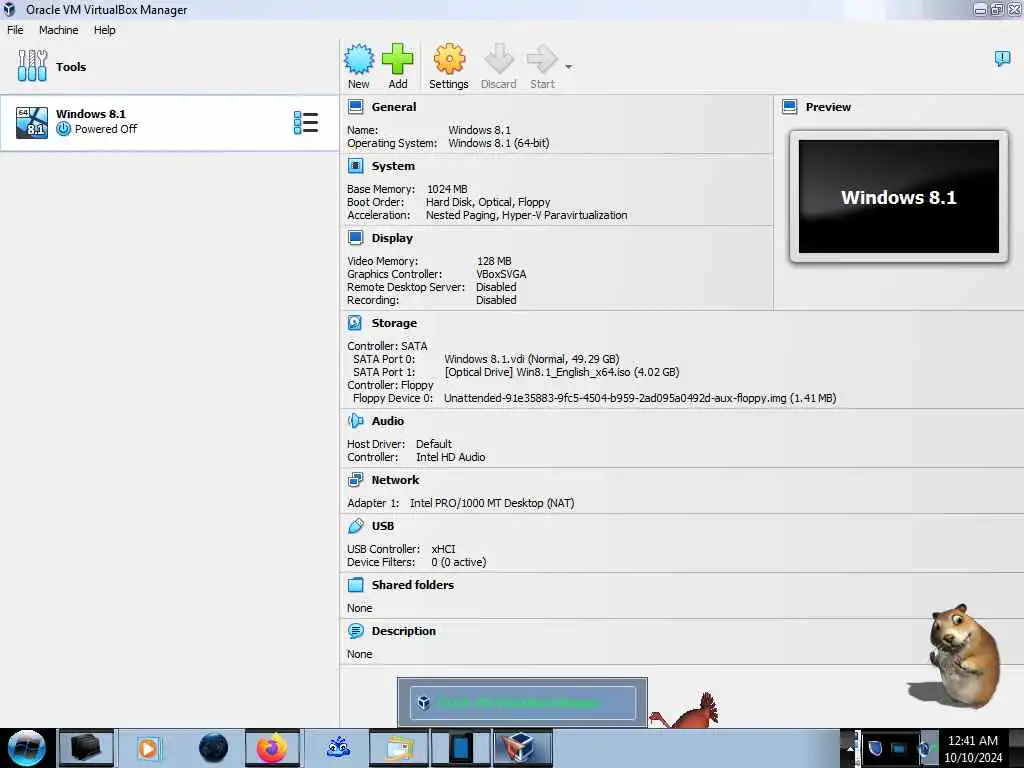Click the Unattended aux-floppy.img floppy device entry

640,398
